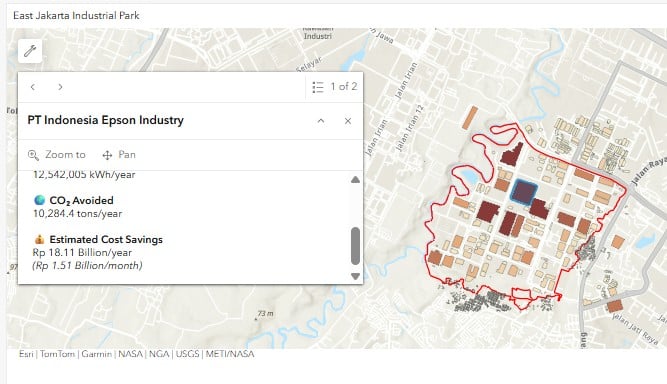Go to previous popup feature
667x384 pixels.
[33, 87]
